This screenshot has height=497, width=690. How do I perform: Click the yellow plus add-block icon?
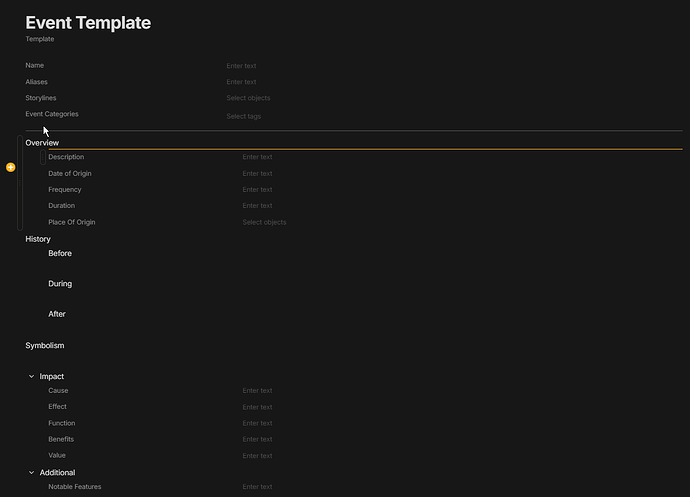click(x=11, y=167)
